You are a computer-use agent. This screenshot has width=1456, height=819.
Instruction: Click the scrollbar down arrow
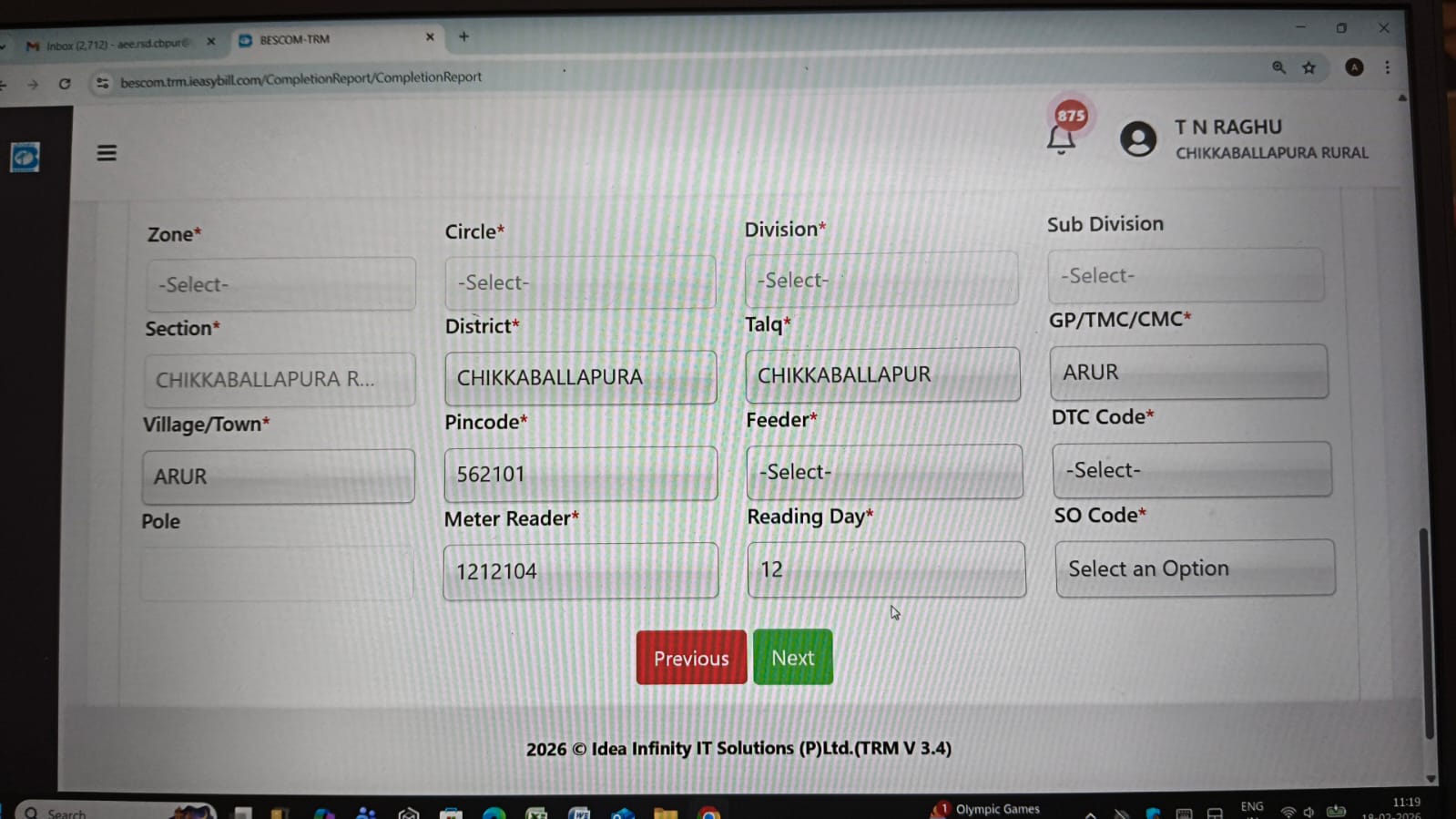[x=1431, y=779]
